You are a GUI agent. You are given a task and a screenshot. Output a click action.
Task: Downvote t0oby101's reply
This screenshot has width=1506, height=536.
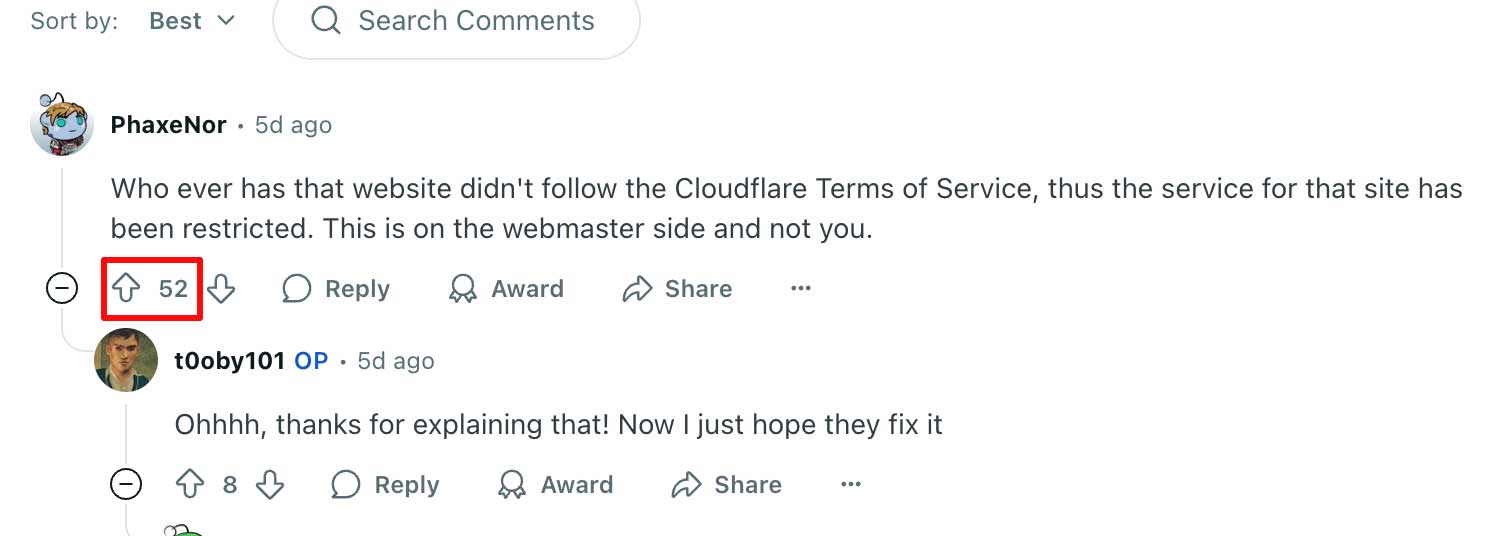tap(270, 485)
